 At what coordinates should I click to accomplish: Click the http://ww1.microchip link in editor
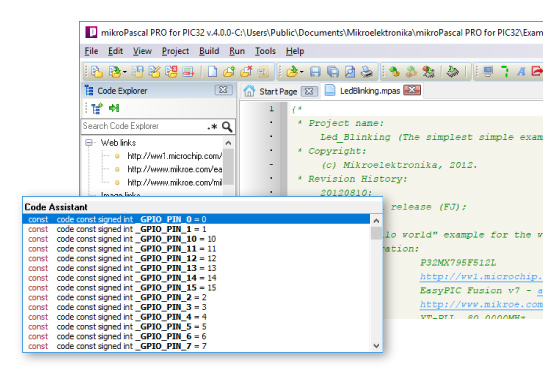coord(481,276)
